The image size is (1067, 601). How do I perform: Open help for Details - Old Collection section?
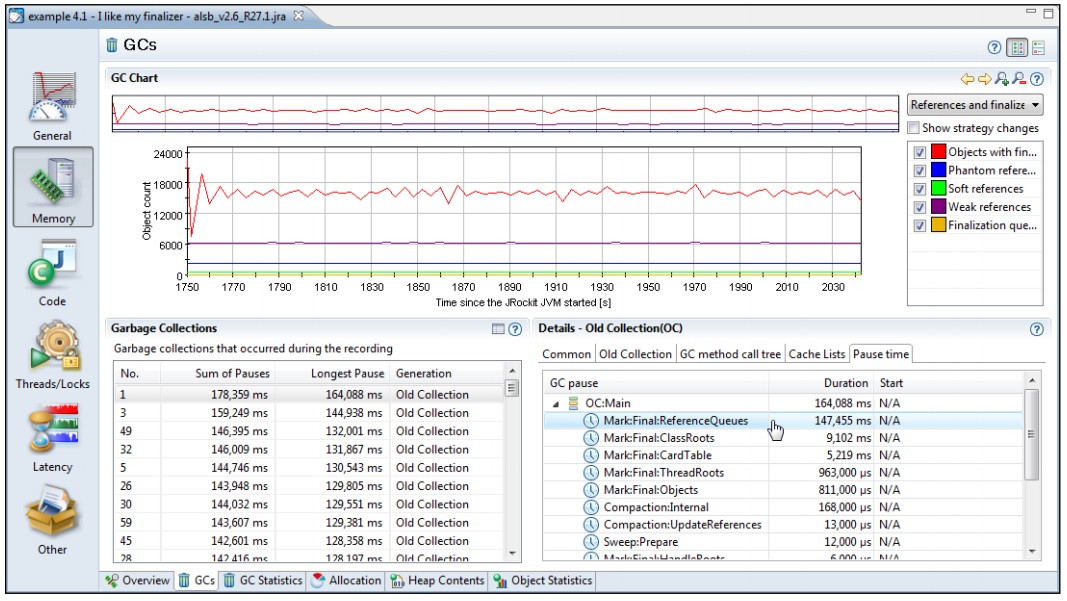coord(1036,329)
